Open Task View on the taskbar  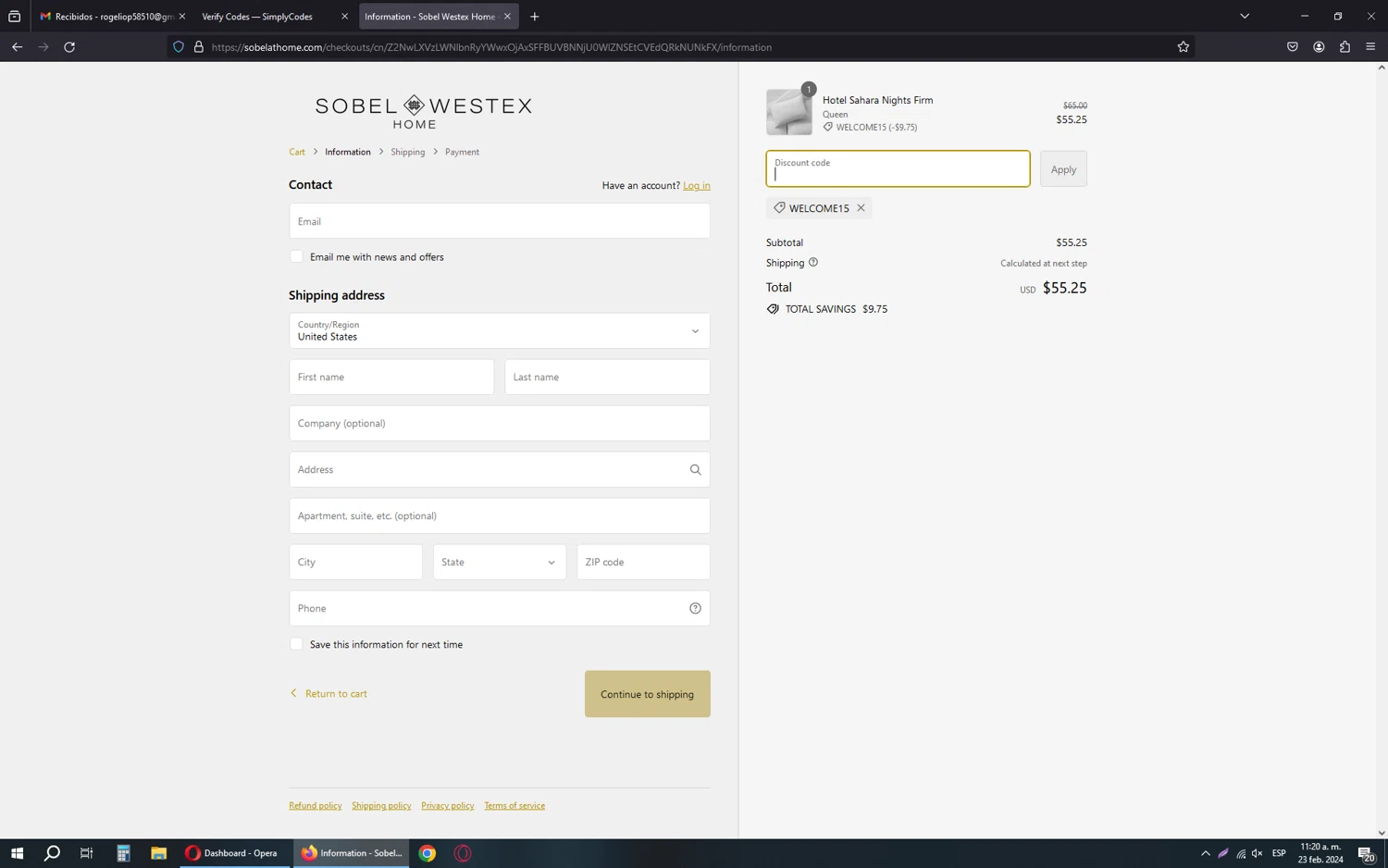(87, 853)
